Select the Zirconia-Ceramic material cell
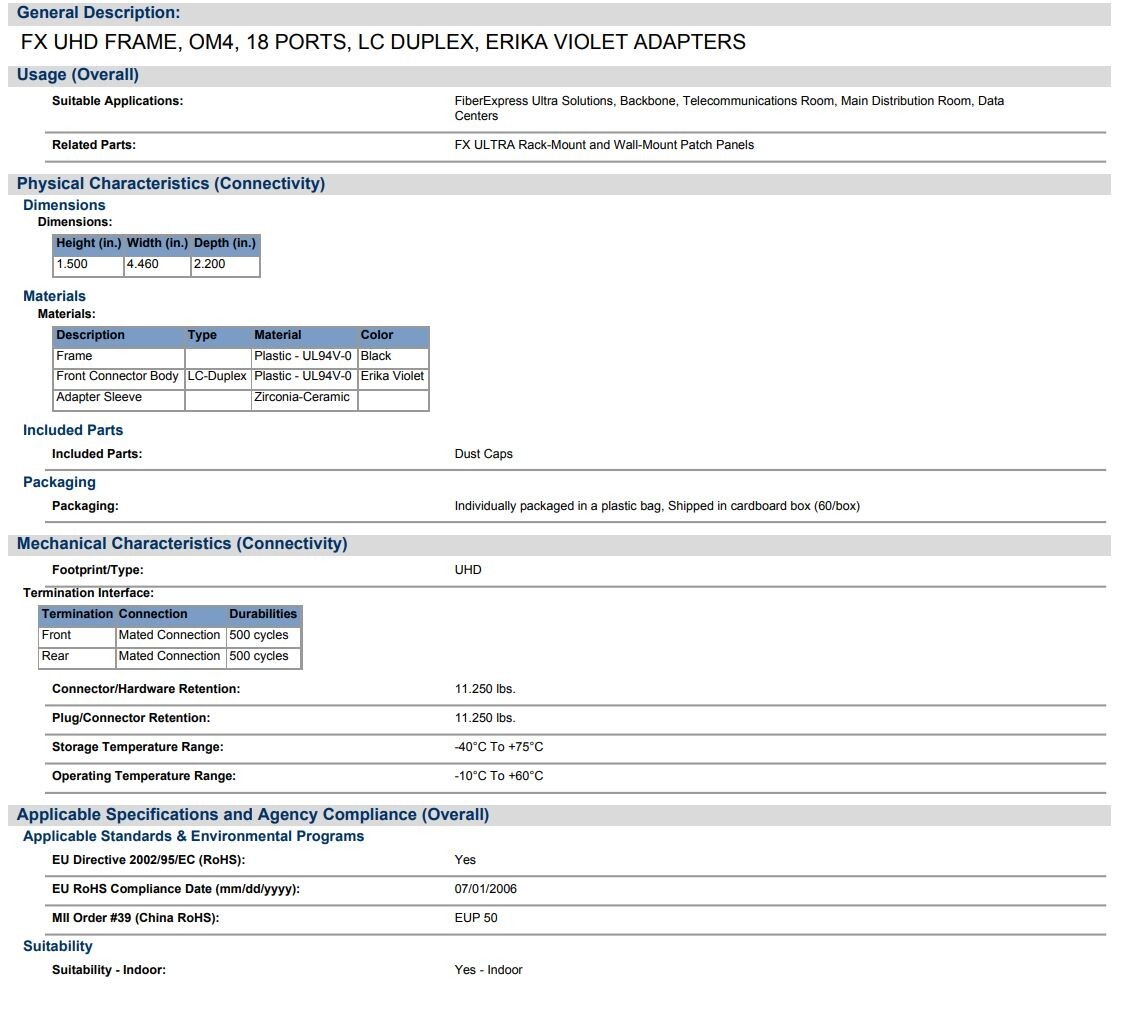Image resolution: width=1121 pixels, height=1023 pixels. click(x=304, y=398)
